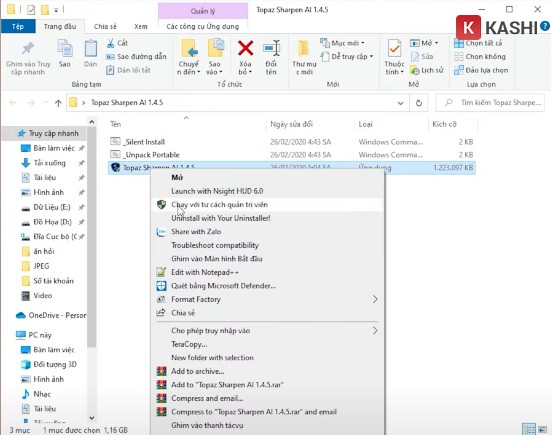Image resolution: width=552 pixels, height=435 pixels.
Task: Open the Sao vào copy-to dropdown
Action: click(x=215, y=57)
